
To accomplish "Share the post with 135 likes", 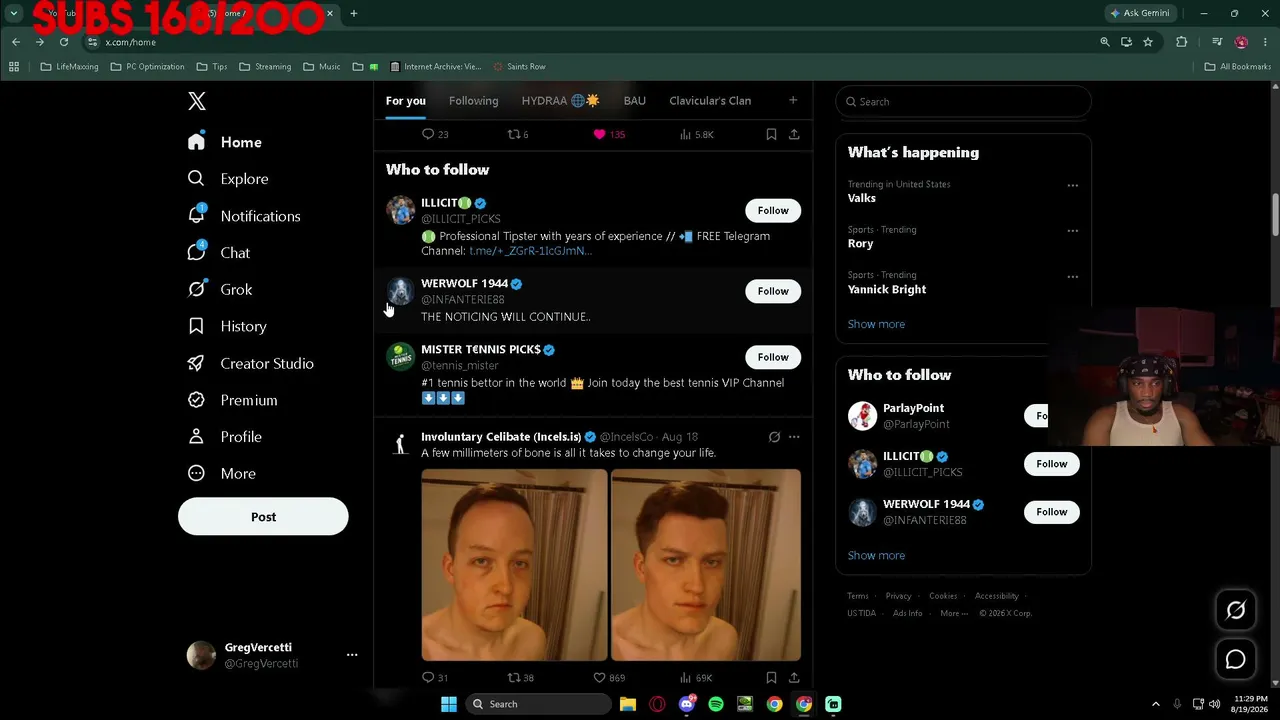I will (x=794, y=134).
